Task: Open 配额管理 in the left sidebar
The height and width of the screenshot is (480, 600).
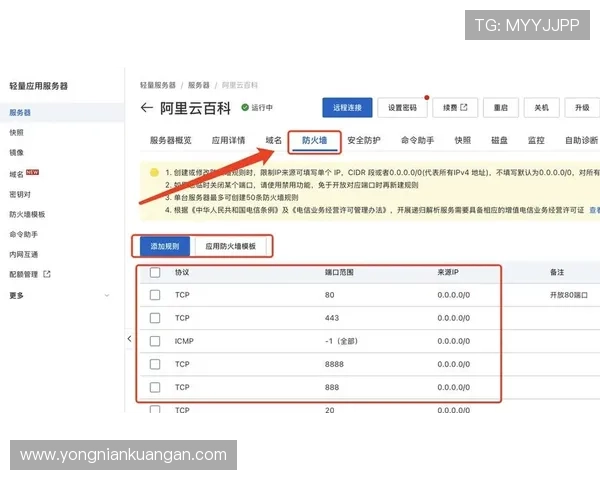Action: click(24, 274)
